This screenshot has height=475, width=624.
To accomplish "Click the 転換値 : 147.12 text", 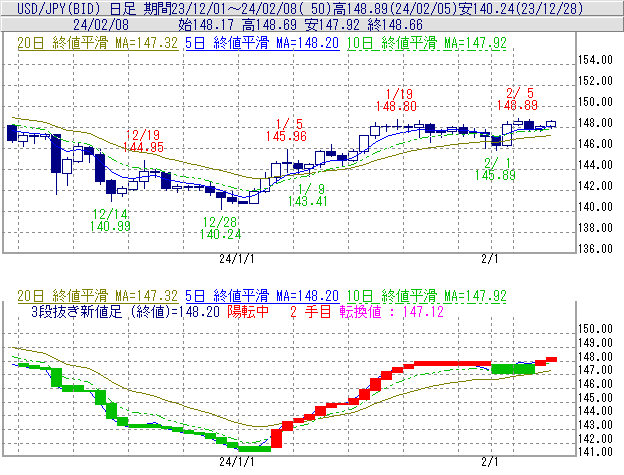I will tap(392, 311).
